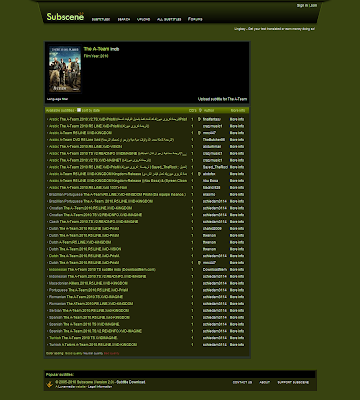This screenshot has width=360, height=400.
Task: Click icon beside author in Arabic mmc007 row
Action: click(x=199, y=133)
